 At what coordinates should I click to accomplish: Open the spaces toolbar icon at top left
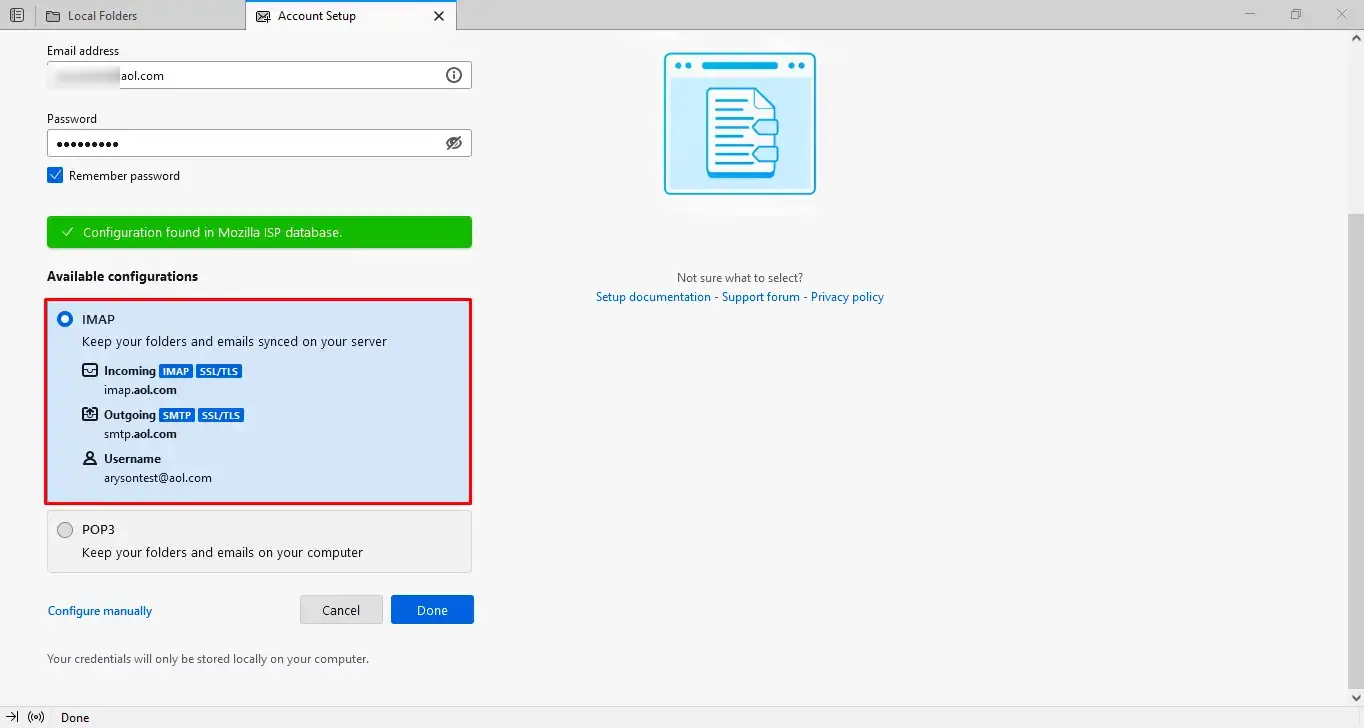(x=17, y=16)
